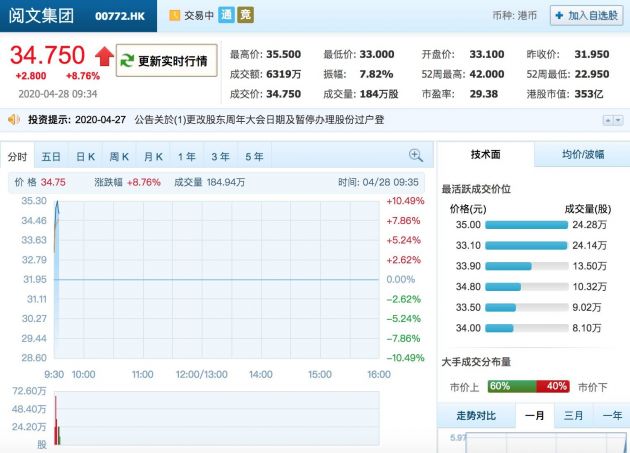Viewport: 630px width, 453px height.
Task: Click the 成交量 value 184万股
Action: coord(379,94)
